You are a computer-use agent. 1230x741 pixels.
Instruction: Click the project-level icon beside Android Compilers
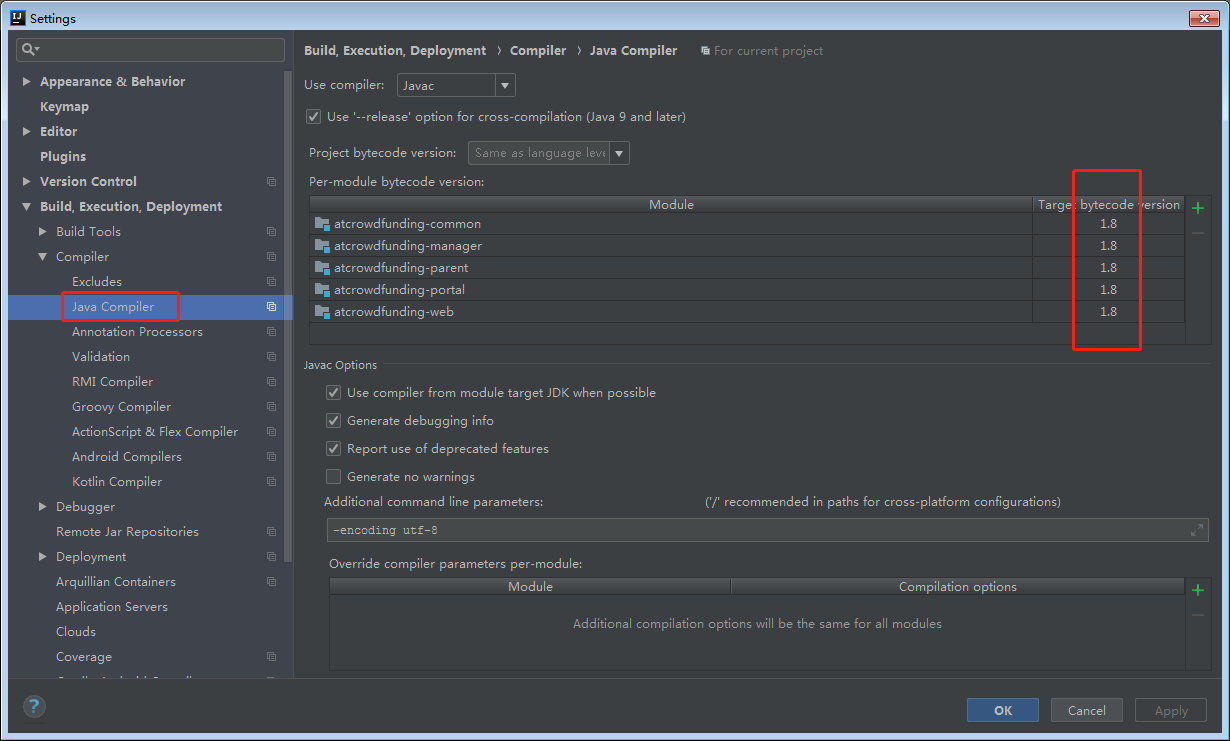pyautogui.click(x=271, y=457)
